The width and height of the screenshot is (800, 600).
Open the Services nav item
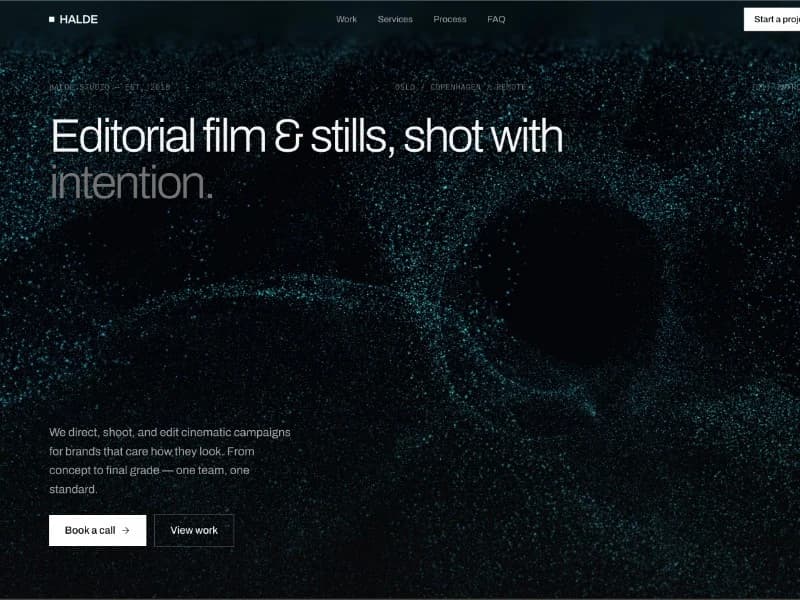coord(395,19)
